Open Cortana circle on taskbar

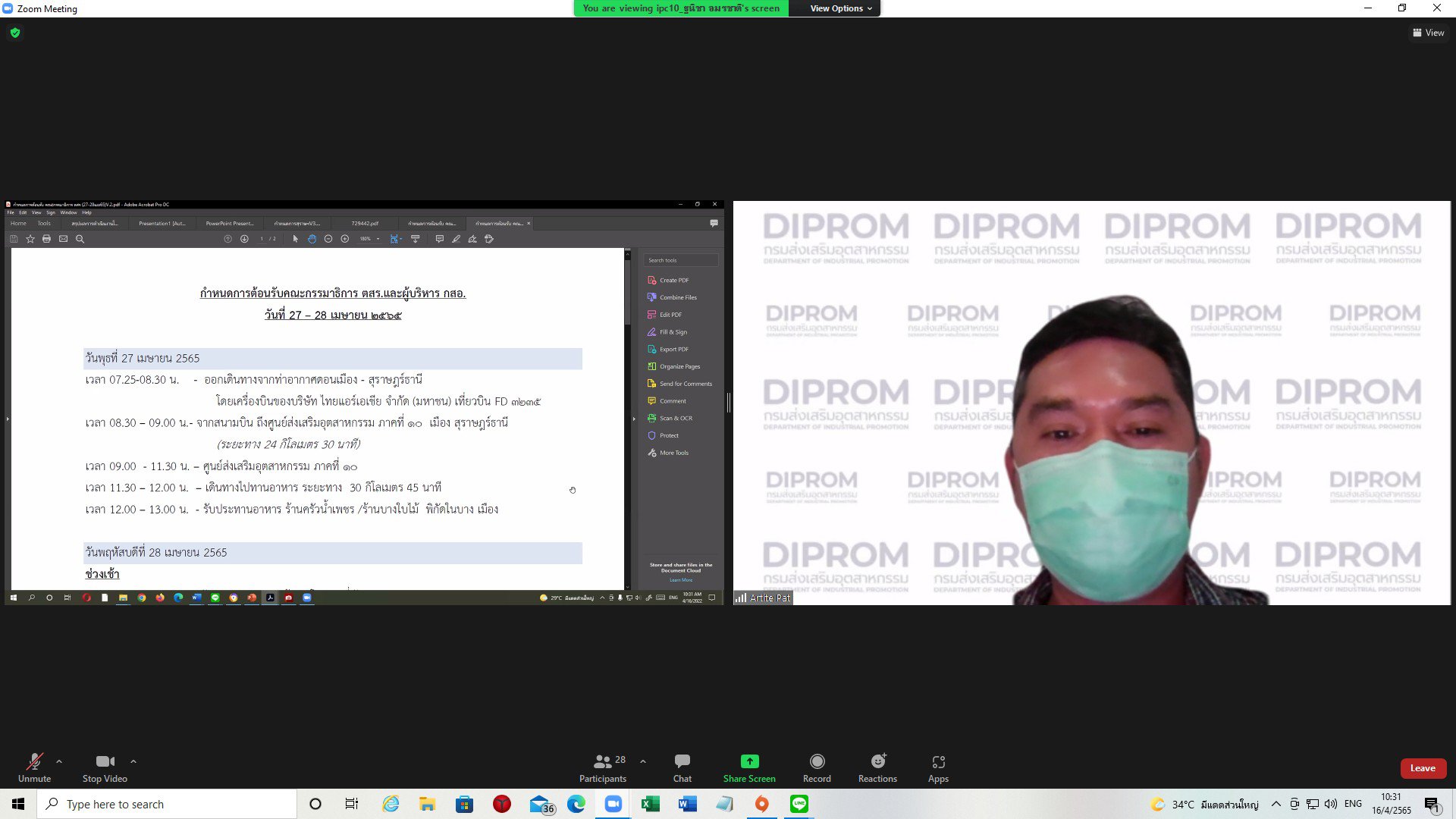point(315,804)
